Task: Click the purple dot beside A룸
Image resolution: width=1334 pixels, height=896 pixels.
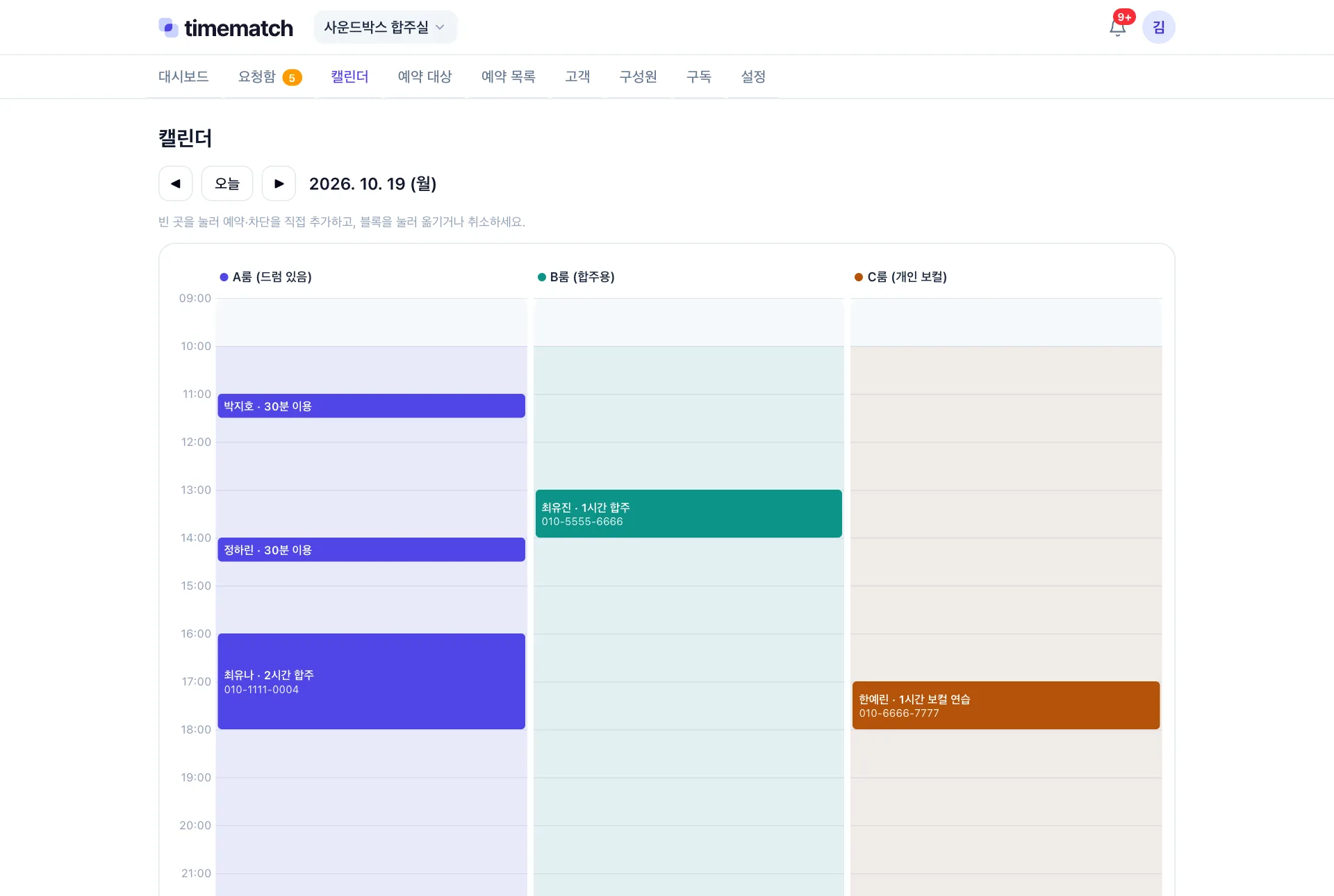Action: coord(224,277)
